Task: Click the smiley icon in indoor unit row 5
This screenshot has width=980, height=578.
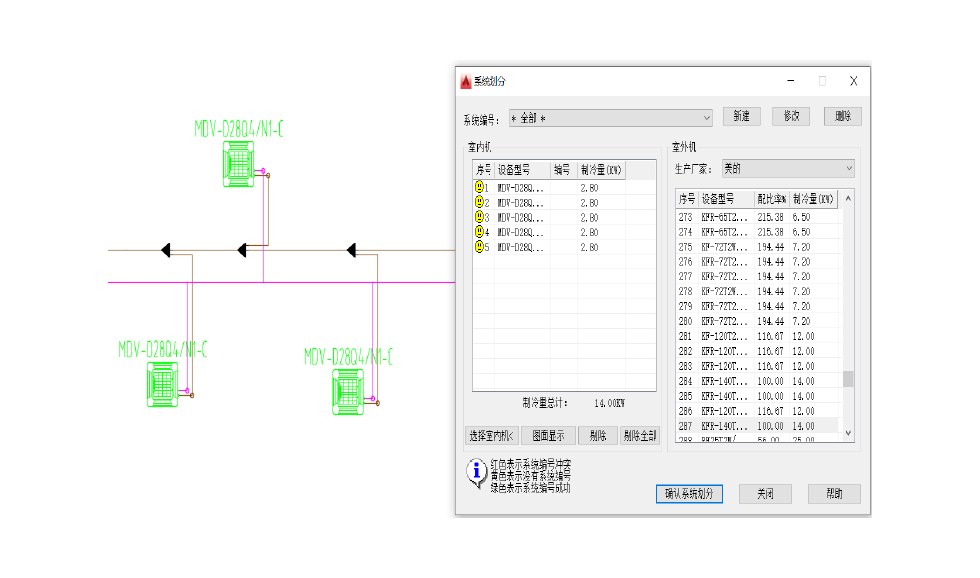Action: tap(479, 247)
